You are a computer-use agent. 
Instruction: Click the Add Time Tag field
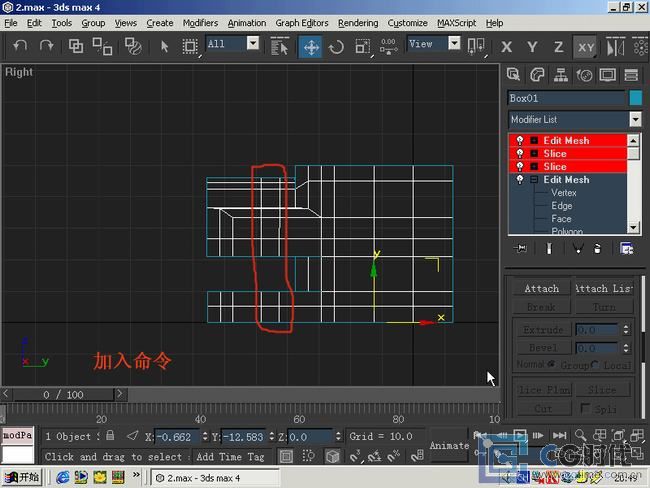[x=230, y=457]
